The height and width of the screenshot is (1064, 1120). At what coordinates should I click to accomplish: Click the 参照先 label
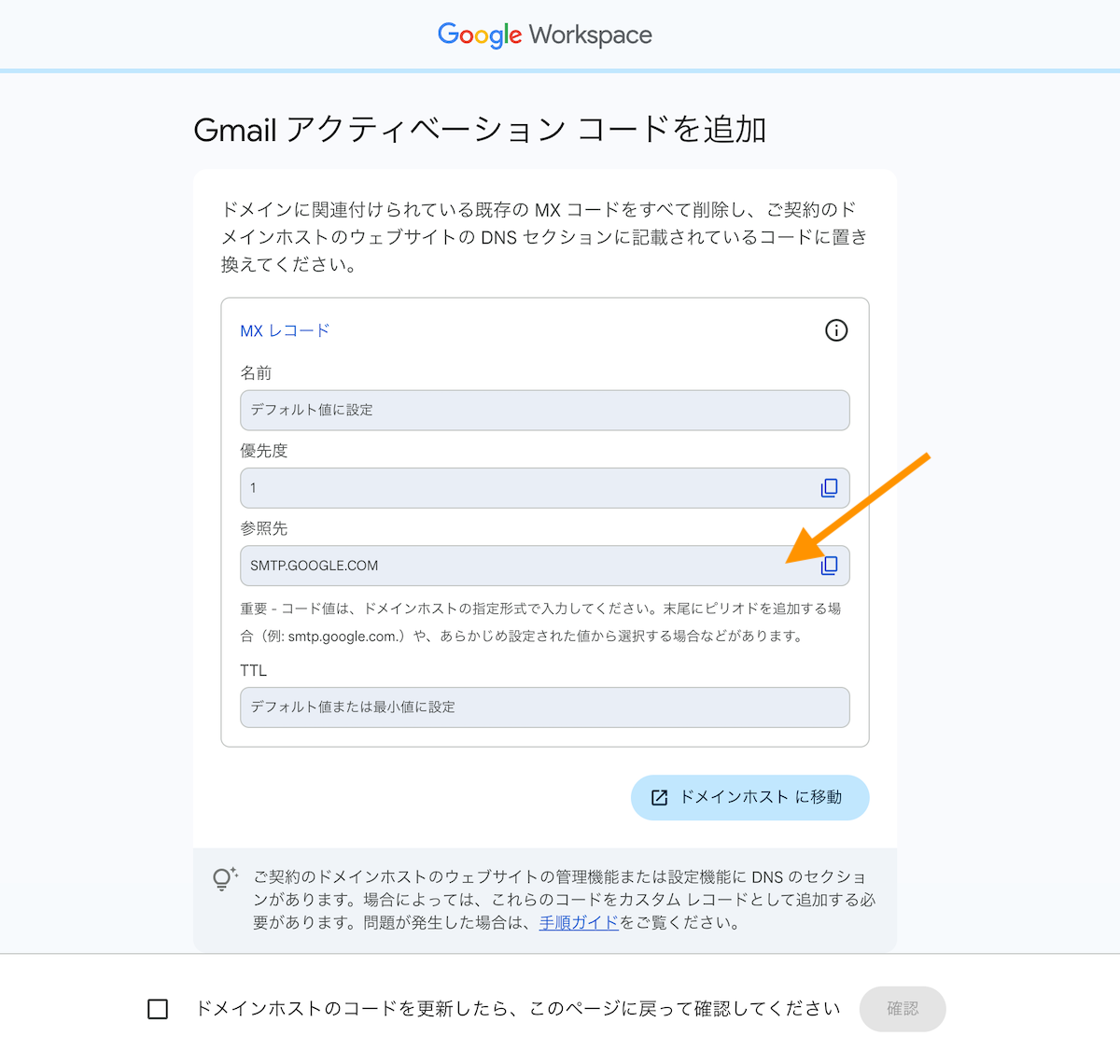pos(264,528)
